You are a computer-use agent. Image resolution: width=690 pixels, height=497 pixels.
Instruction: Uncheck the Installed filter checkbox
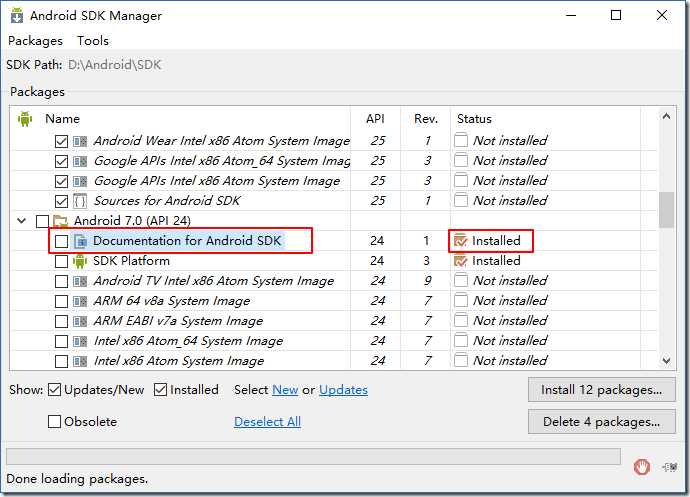(161, 390)
